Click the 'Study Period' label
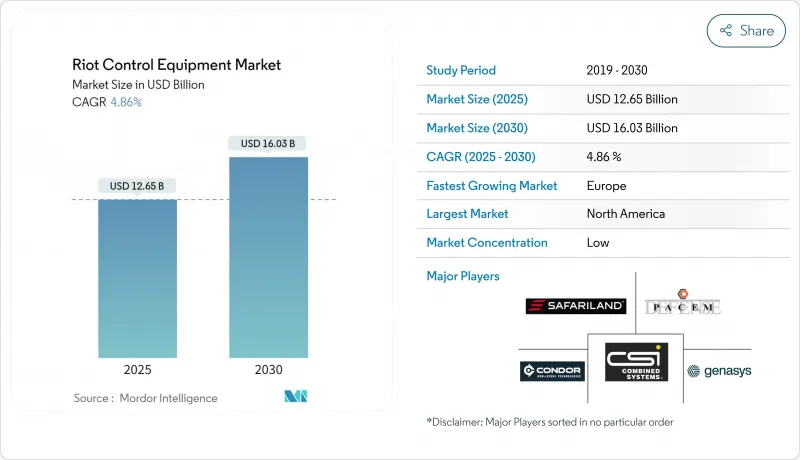The width and height of the screenshot is (800, 460). click(461, 70)
